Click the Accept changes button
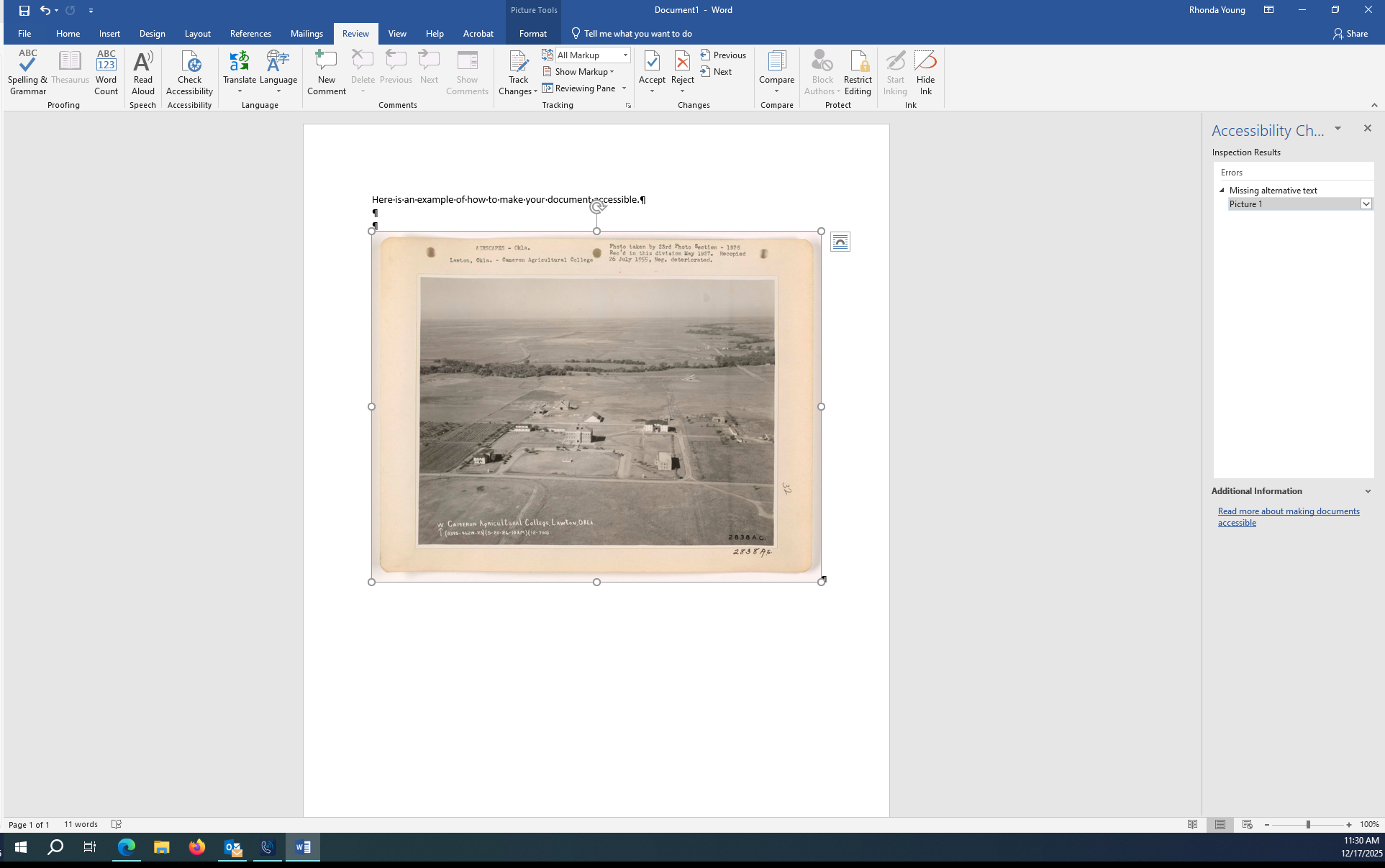The height and width of the screenshot is (868, 1385). [x=652, y=65]
